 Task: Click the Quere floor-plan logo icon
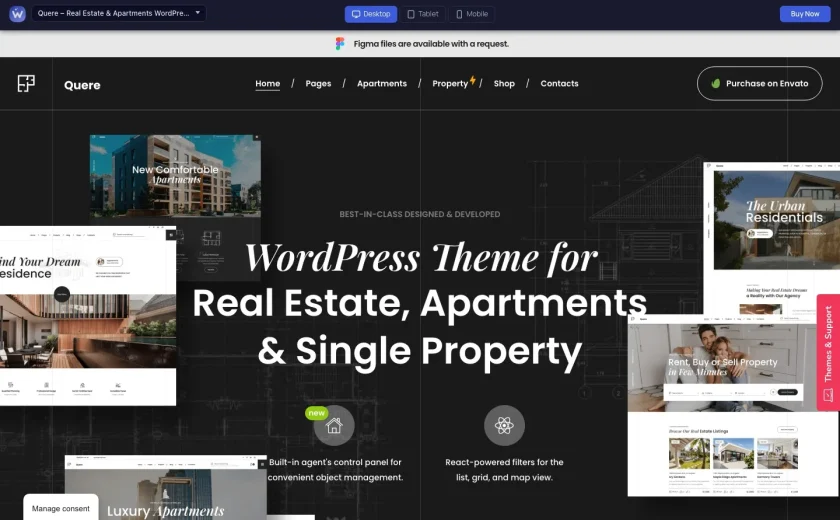26,84
